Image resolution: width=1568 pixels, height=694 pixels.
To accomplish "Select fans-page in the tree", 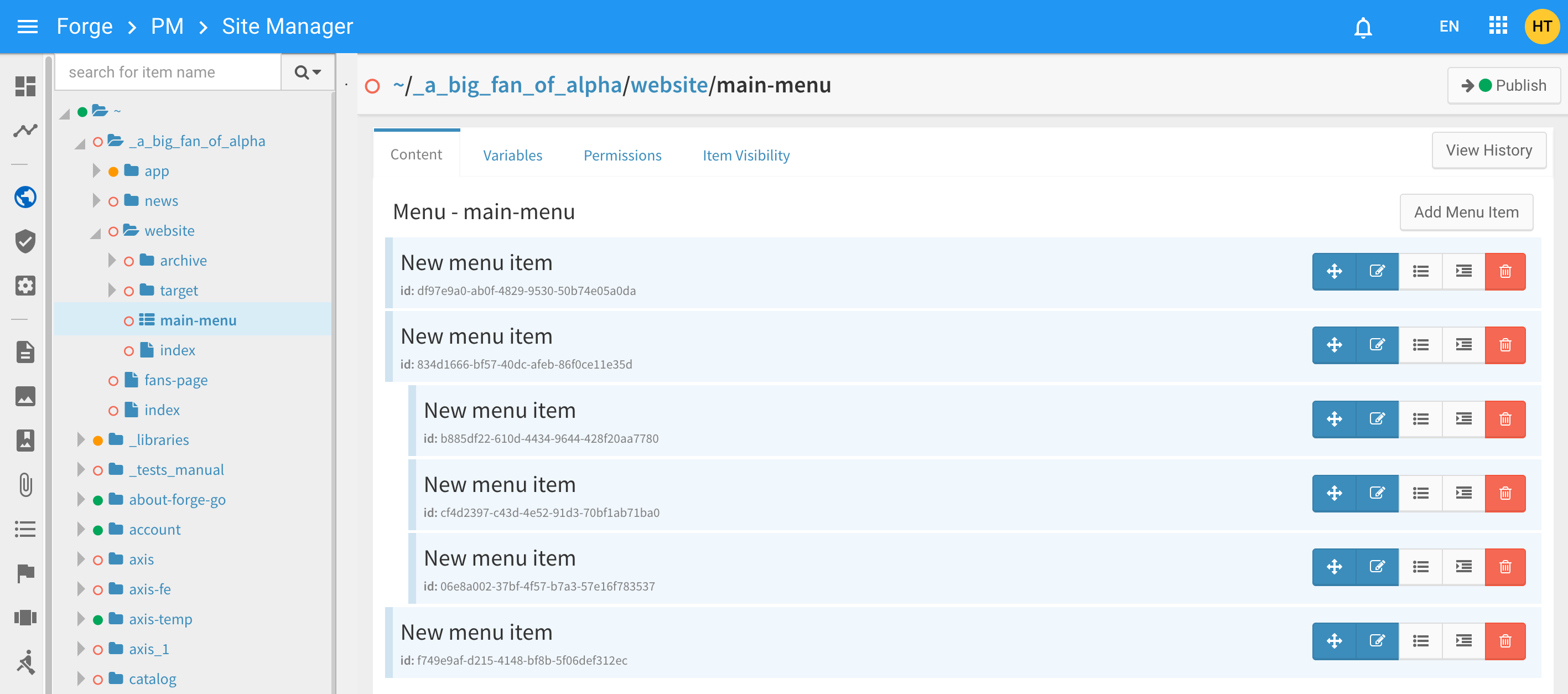I will 176,380.
